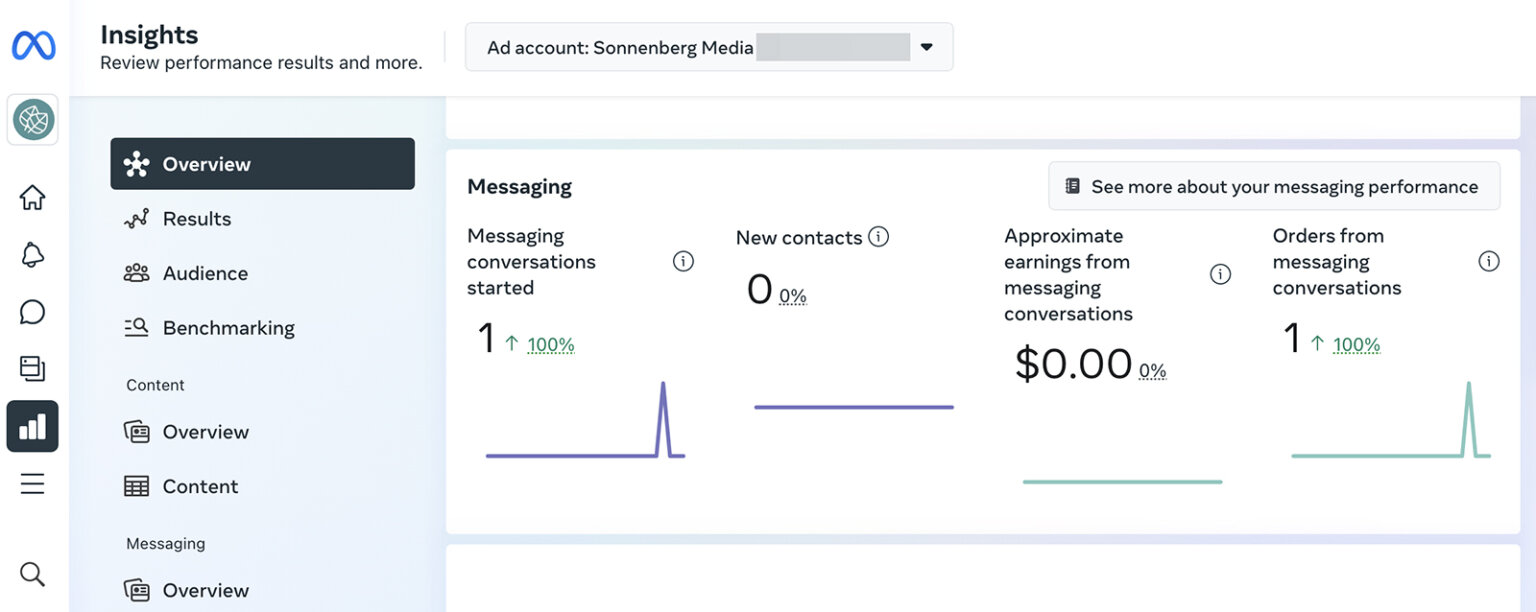Click the info icon beside Approximate earnings
This screenshot has height=612, width=1536.
click(x=1220, y=272)
